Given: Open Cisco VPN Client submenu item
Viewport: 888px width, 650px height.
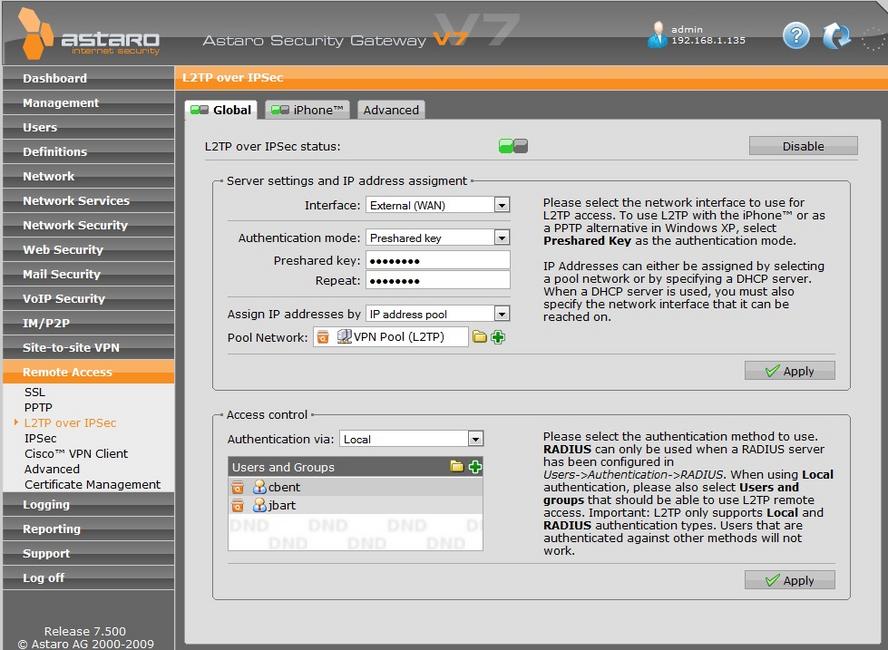Looking at the screenshot, I should pyautogui.click(x=76, y=453).
